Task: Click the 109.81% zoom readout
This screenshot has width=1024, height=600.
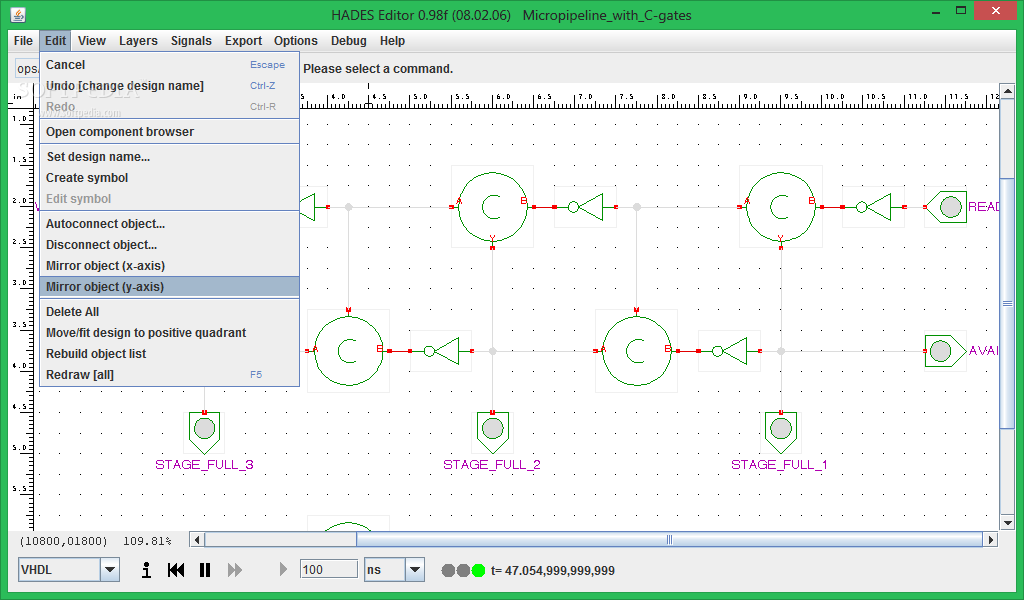Action: pos(147,541)
